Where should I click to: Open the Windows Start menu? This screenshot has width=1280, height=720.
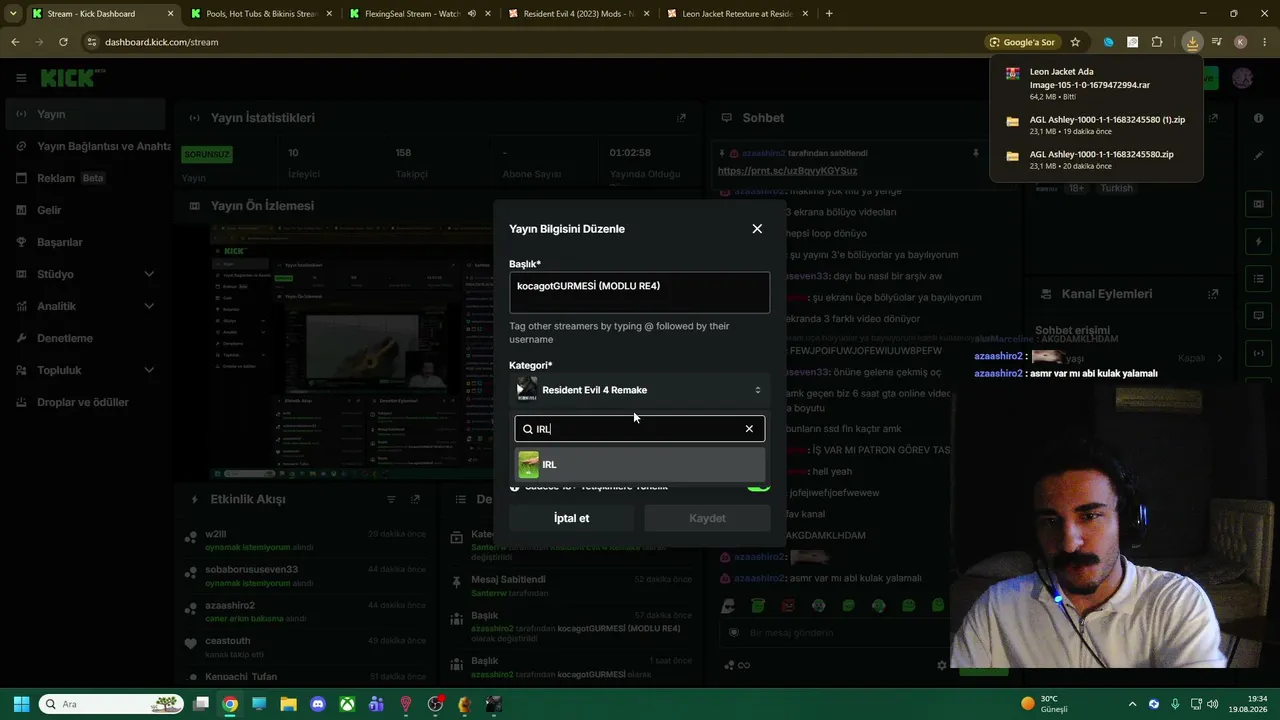pyautogui.click(x=21, y=704)
